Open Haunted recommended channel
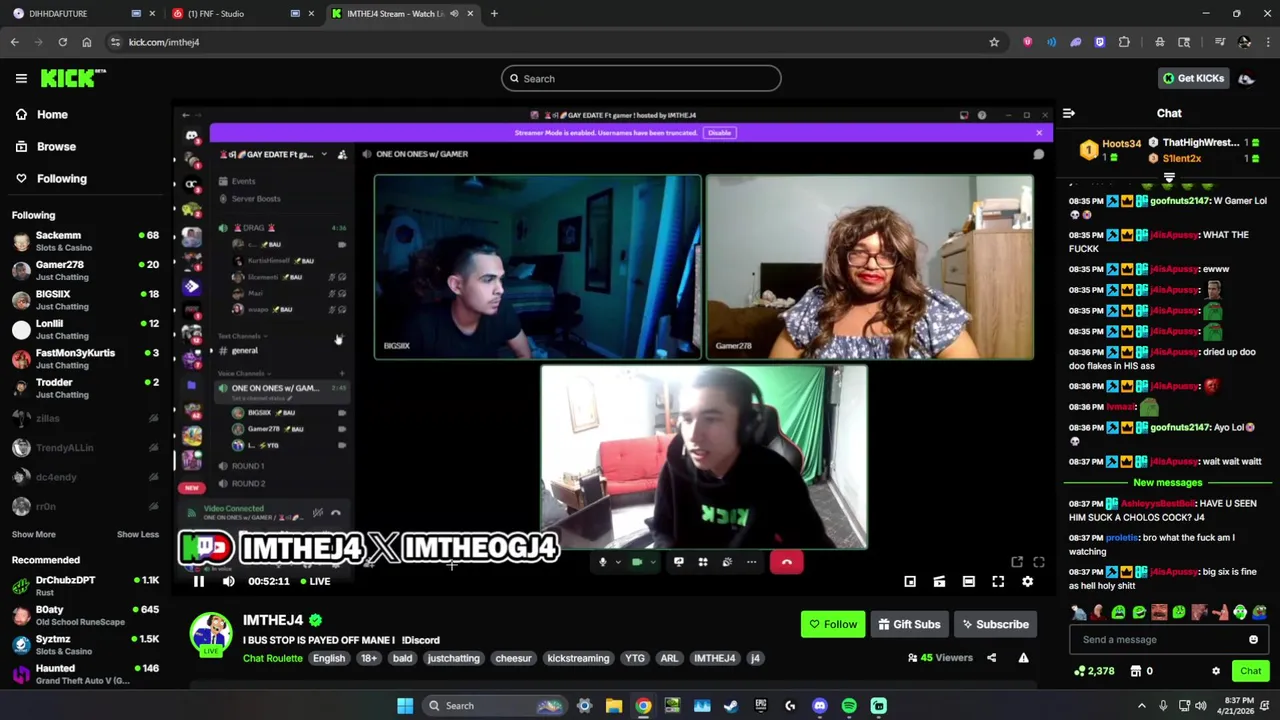Screen dimensions: 1280x720 85,674
